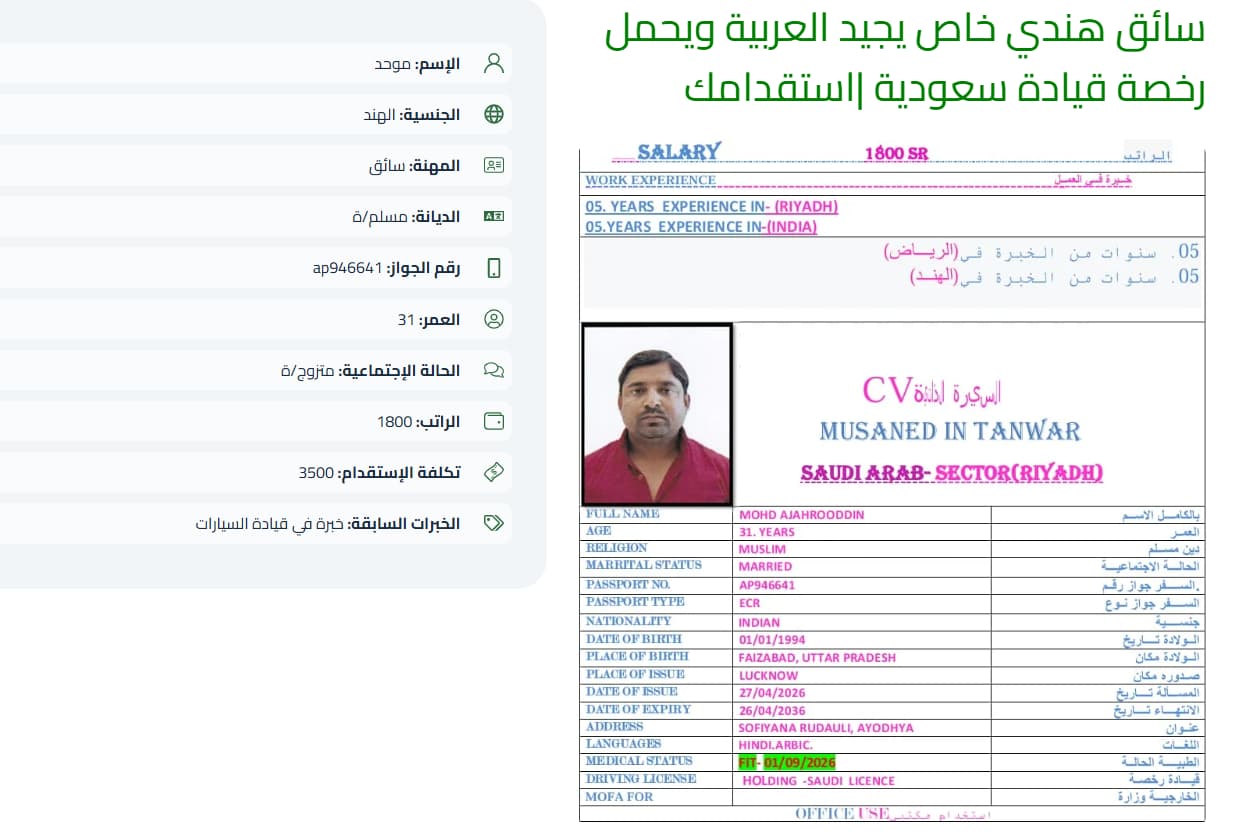Click the user circle icon beside العمر
1242x836 pixels.
coord(494,320)
